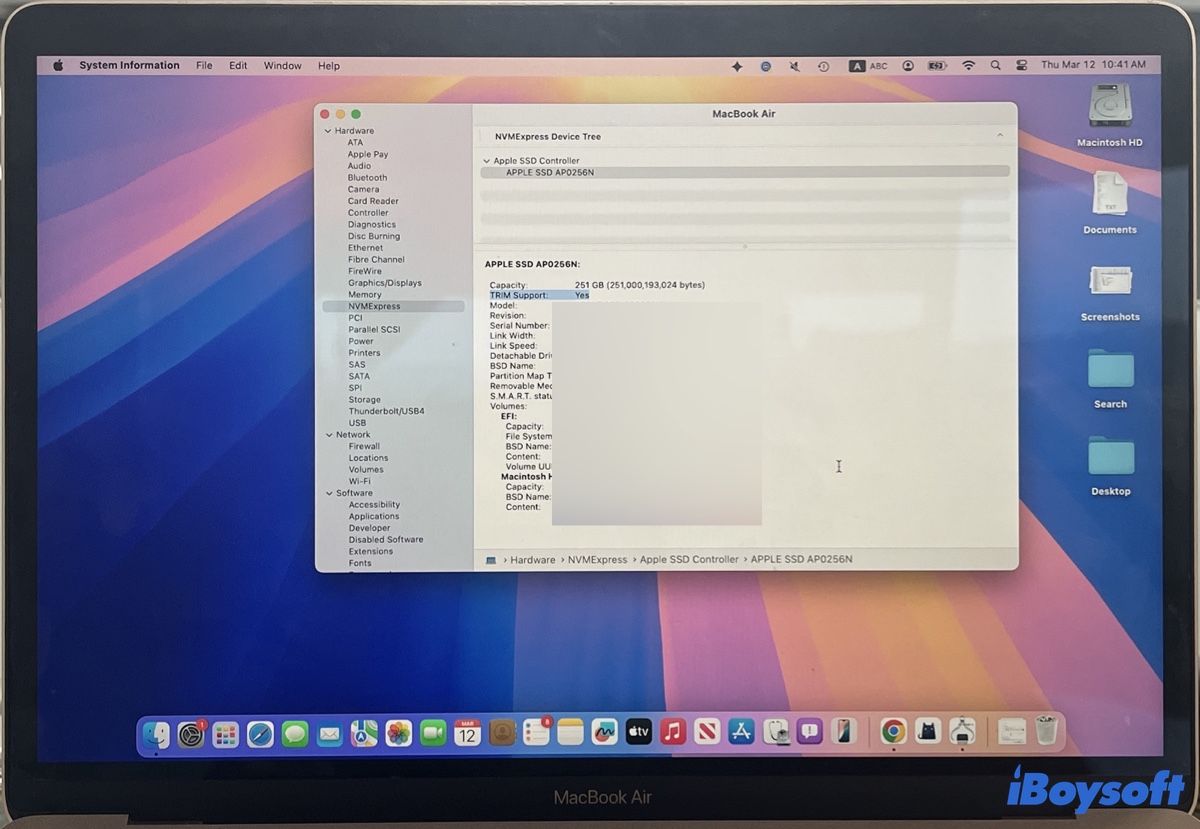Click the Siri icon in the menu bar
The height and width of the screenshot is (829, 1200).
pos(737,64)
